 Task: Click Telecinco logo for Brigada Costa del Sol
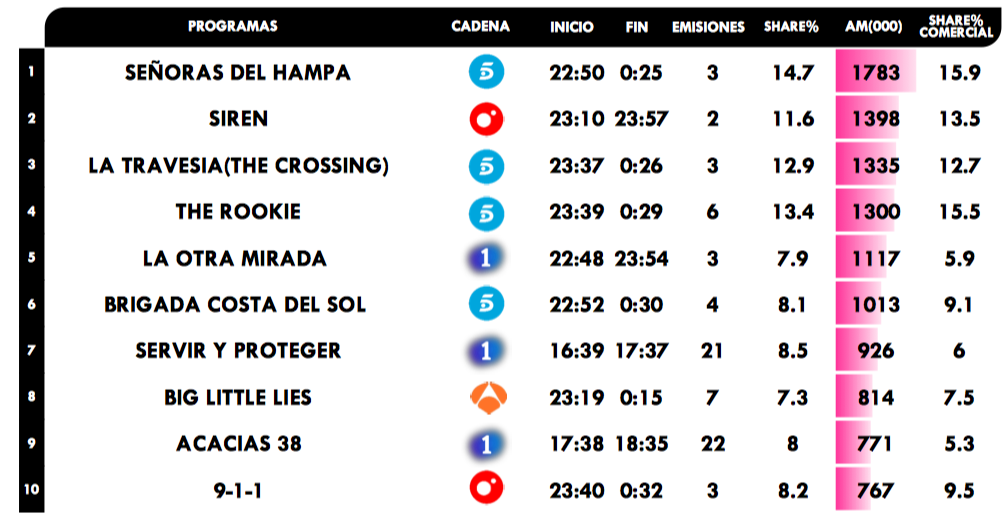click(x=486, y=304)
